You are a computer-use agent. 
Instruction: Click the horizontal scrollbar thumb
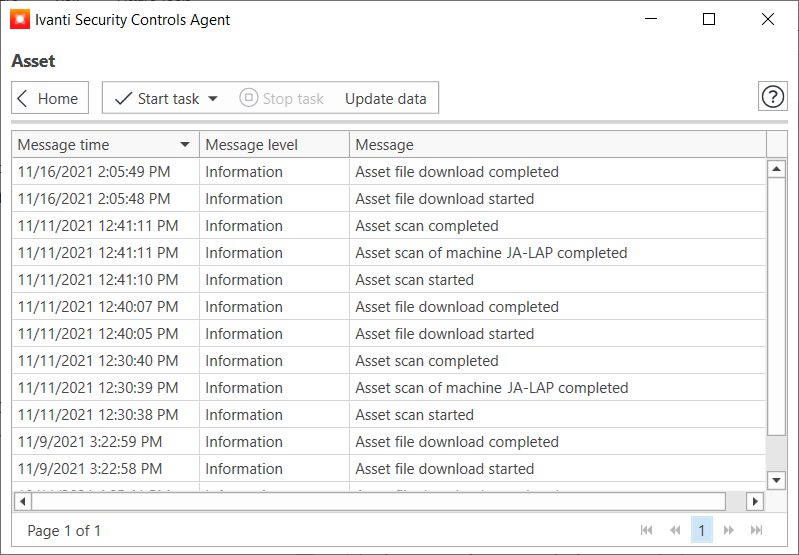[379, 501]
